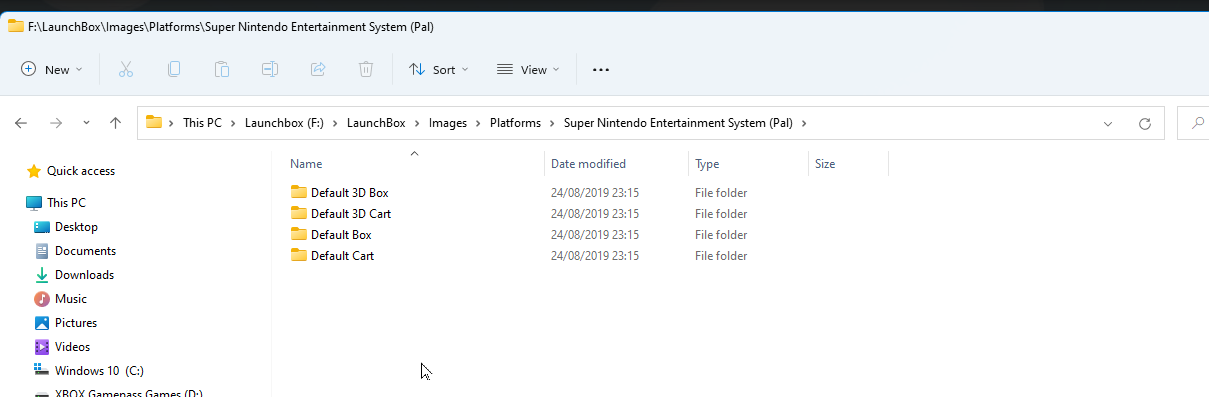
Task: Open the Sort dropdown menu
Action: click(x=439, y=69)
